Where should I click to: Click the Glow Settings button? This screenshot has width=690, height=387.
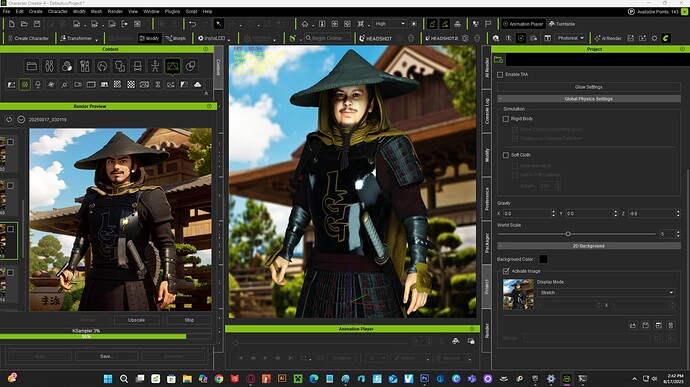click(589, 87)
